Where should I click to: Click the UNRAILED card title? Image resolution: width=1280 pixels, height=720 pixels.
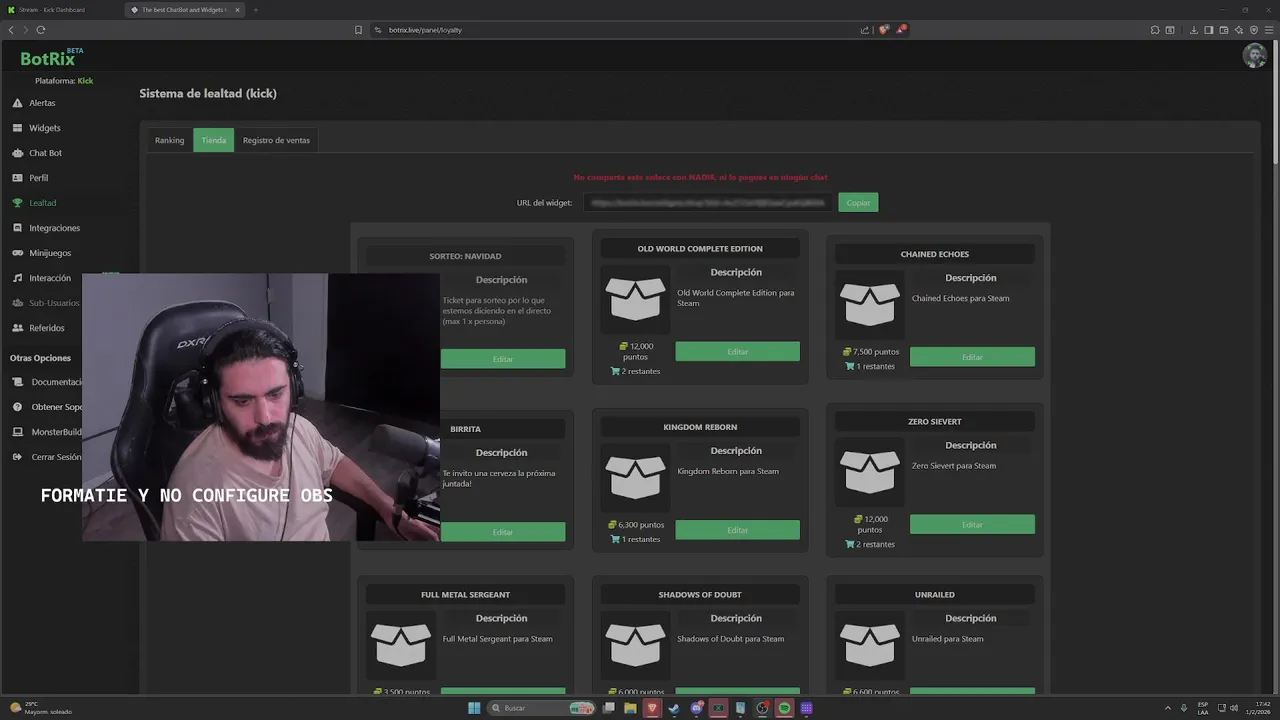[x=934, y=595]
